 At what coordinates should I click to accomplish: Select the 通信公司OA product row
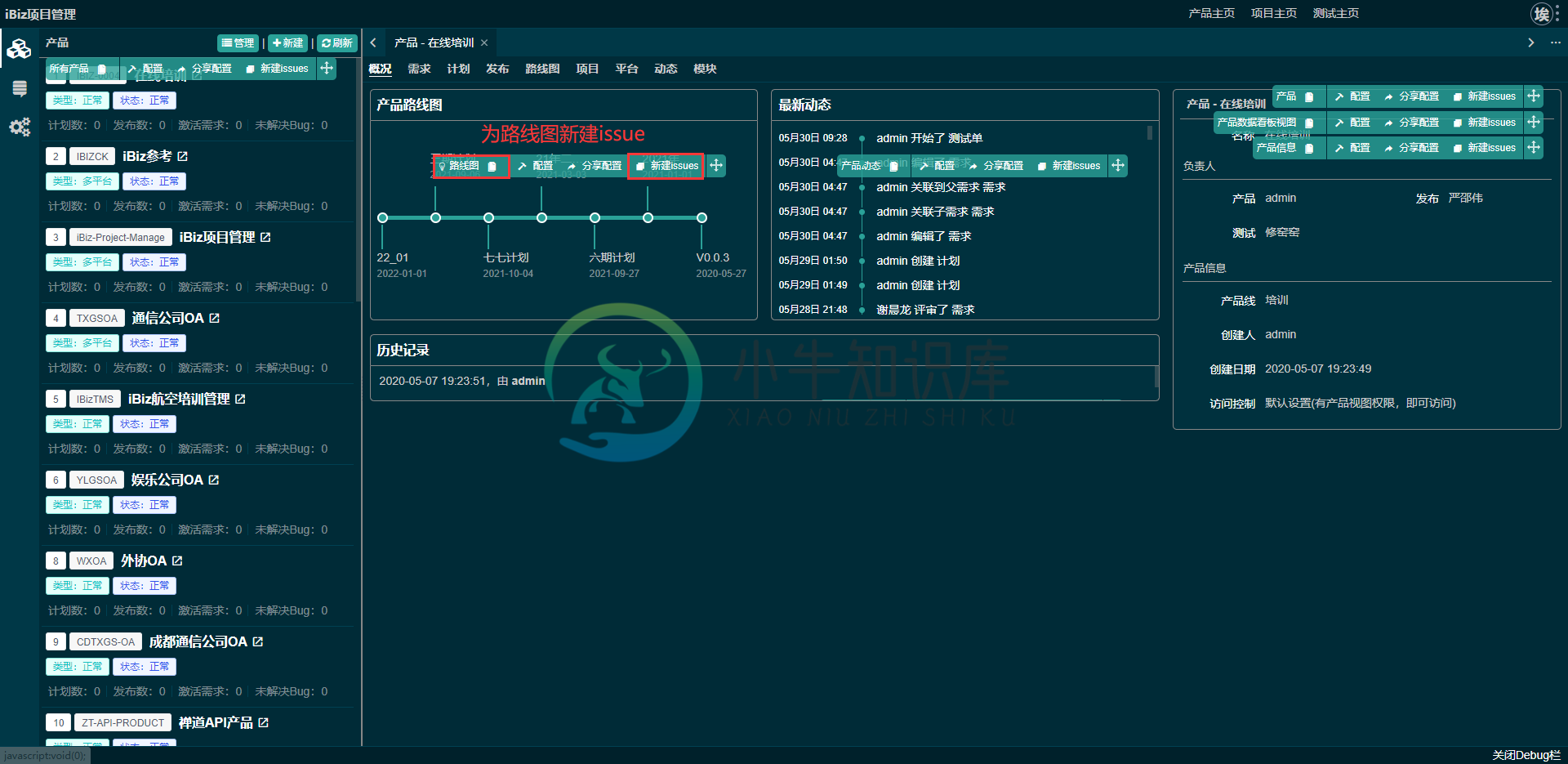pyautogui.click(x=197, y=343)
